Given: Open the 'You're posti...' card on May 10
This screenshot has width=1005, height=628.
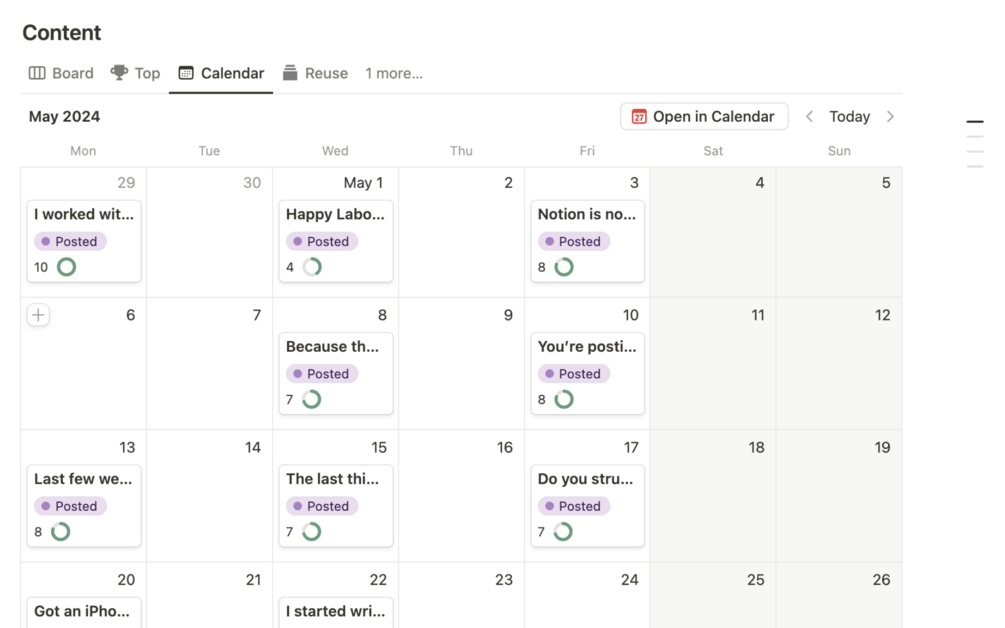Looking at the screenshot, I should pyautogui.click(x=586, y=347).
